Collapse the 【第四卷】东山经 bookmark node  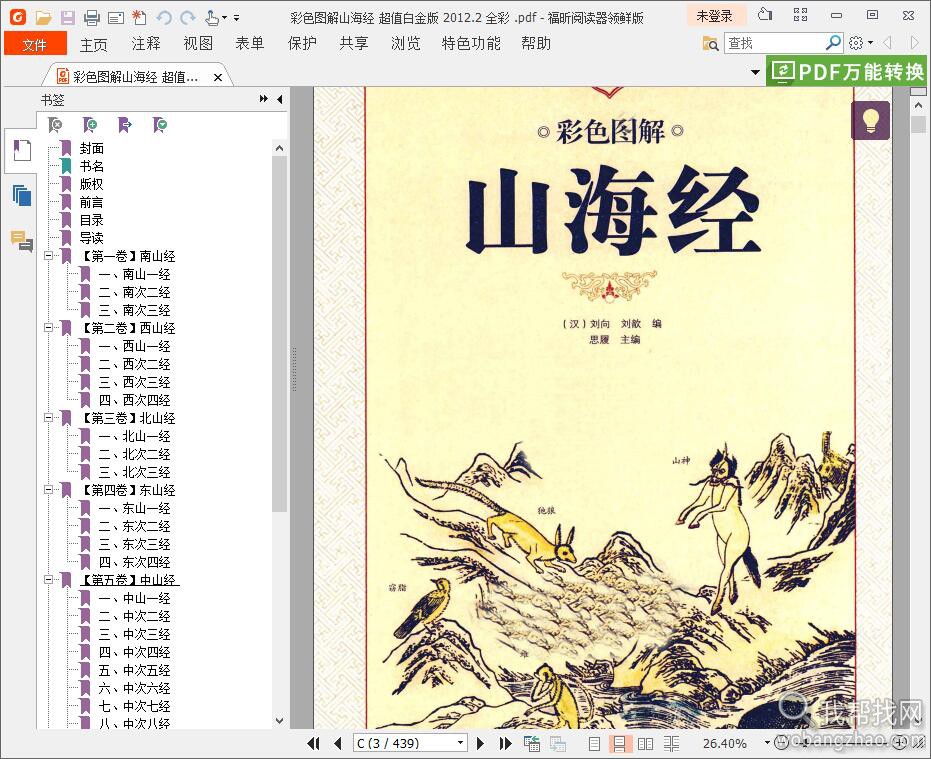coord(49,490)
